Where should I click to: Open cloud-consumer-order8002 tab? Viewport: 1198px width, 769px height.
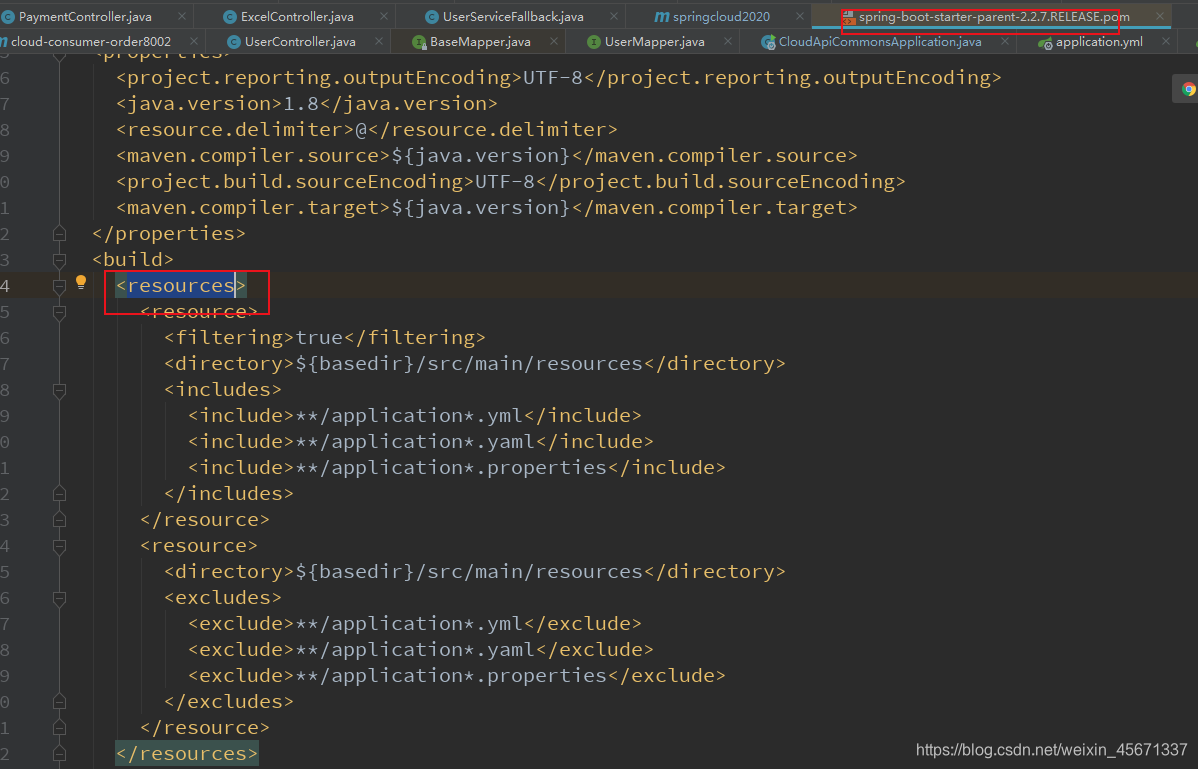[x=91, y=41]
